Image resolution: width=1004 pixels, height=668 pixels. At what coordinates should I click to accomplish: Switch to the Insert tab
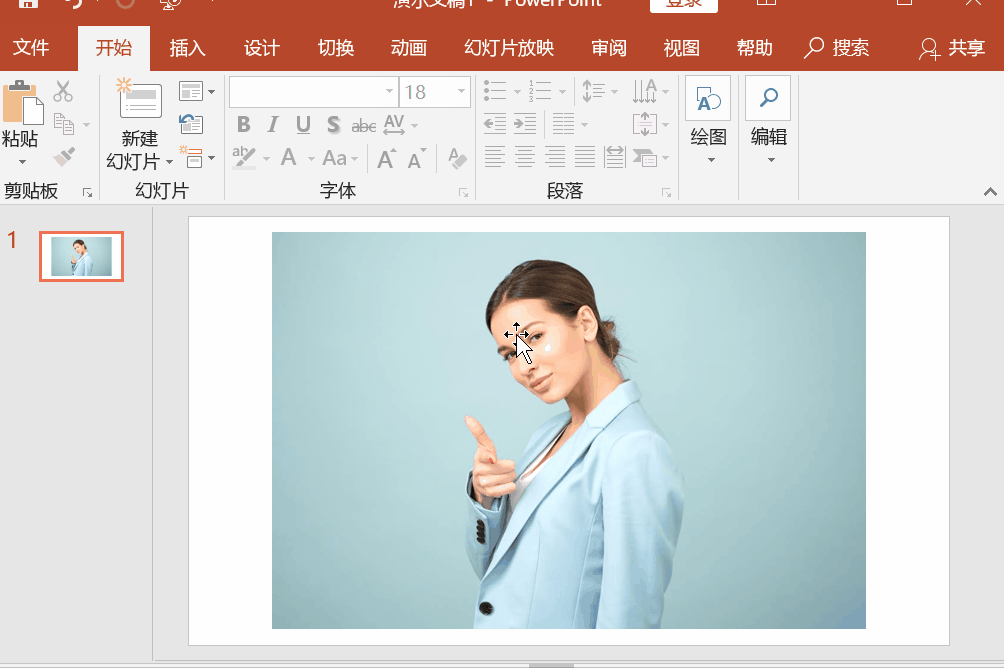point(187,48)
